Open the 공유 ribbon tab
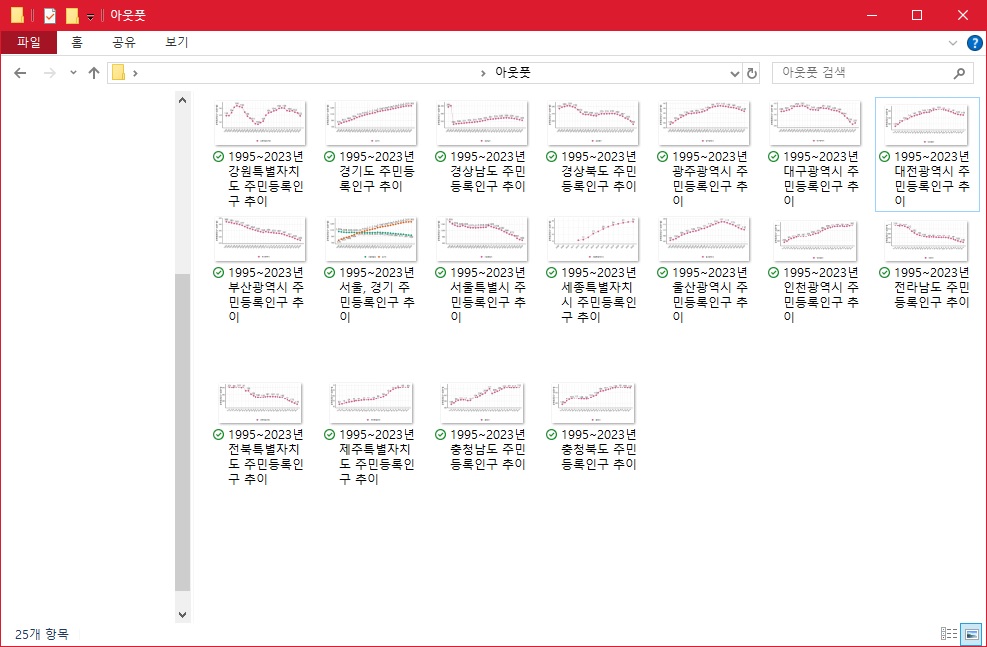Screen dimensions: 987x647 click(124, 43)
